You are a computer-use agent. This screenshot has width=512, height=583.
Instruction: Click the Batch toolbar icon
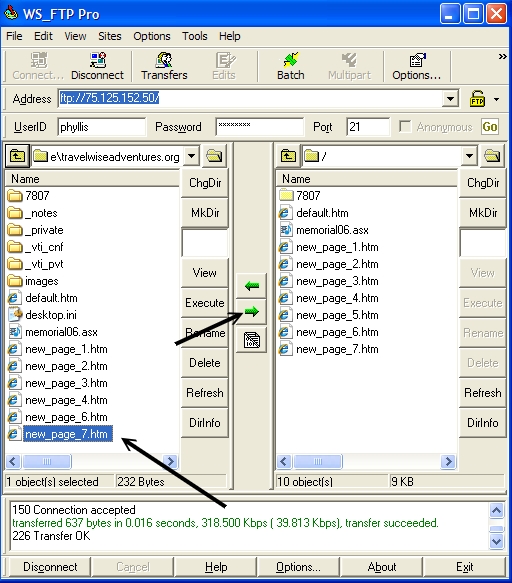tap(290, 66)
